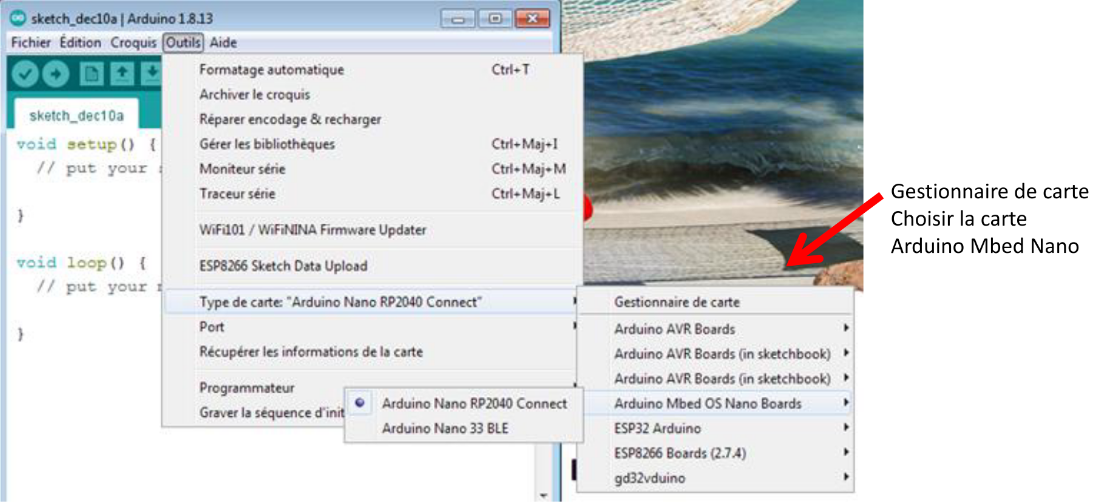Expand the gd32vduino submenu
Screen dimensions: 1094x502
pos(715,478)
